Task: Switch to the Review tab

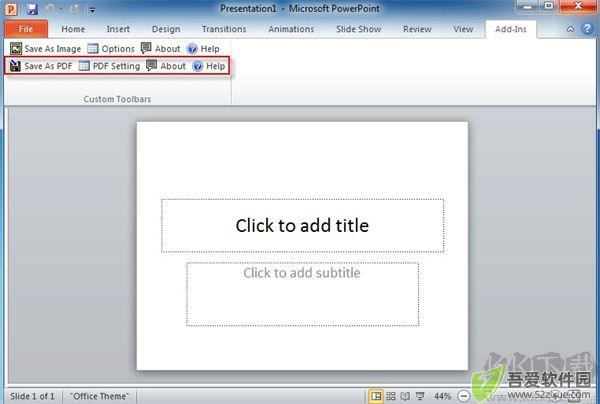Action: pyautogui.click(x=417, y=29)
